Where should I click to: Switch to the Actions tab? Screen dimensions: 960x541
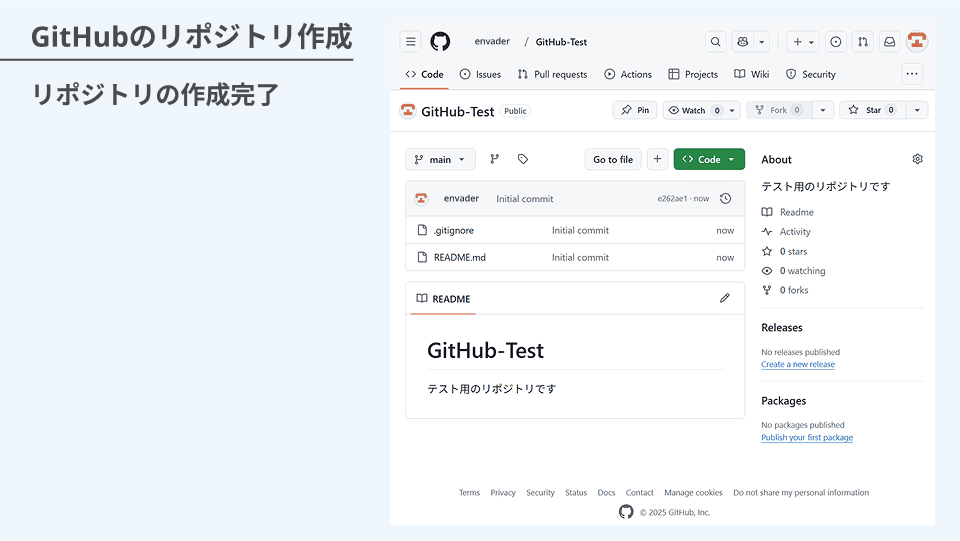click(x=628, y=74)
